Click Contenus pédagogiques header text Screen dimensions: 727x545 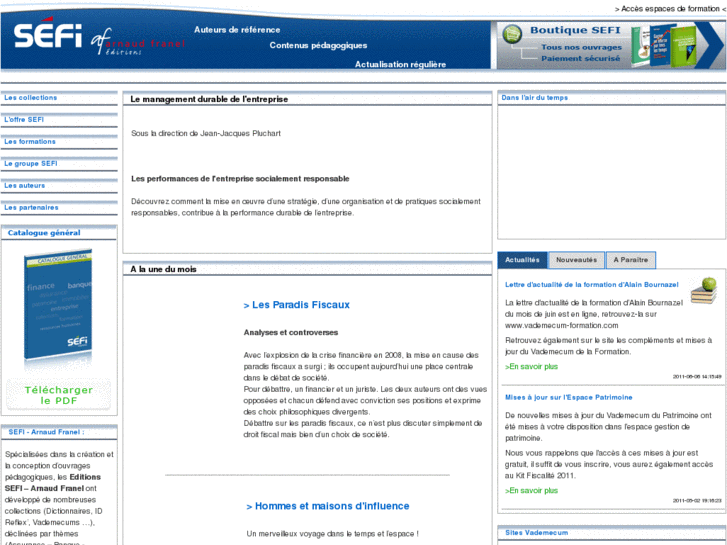(x=318, y=45)
